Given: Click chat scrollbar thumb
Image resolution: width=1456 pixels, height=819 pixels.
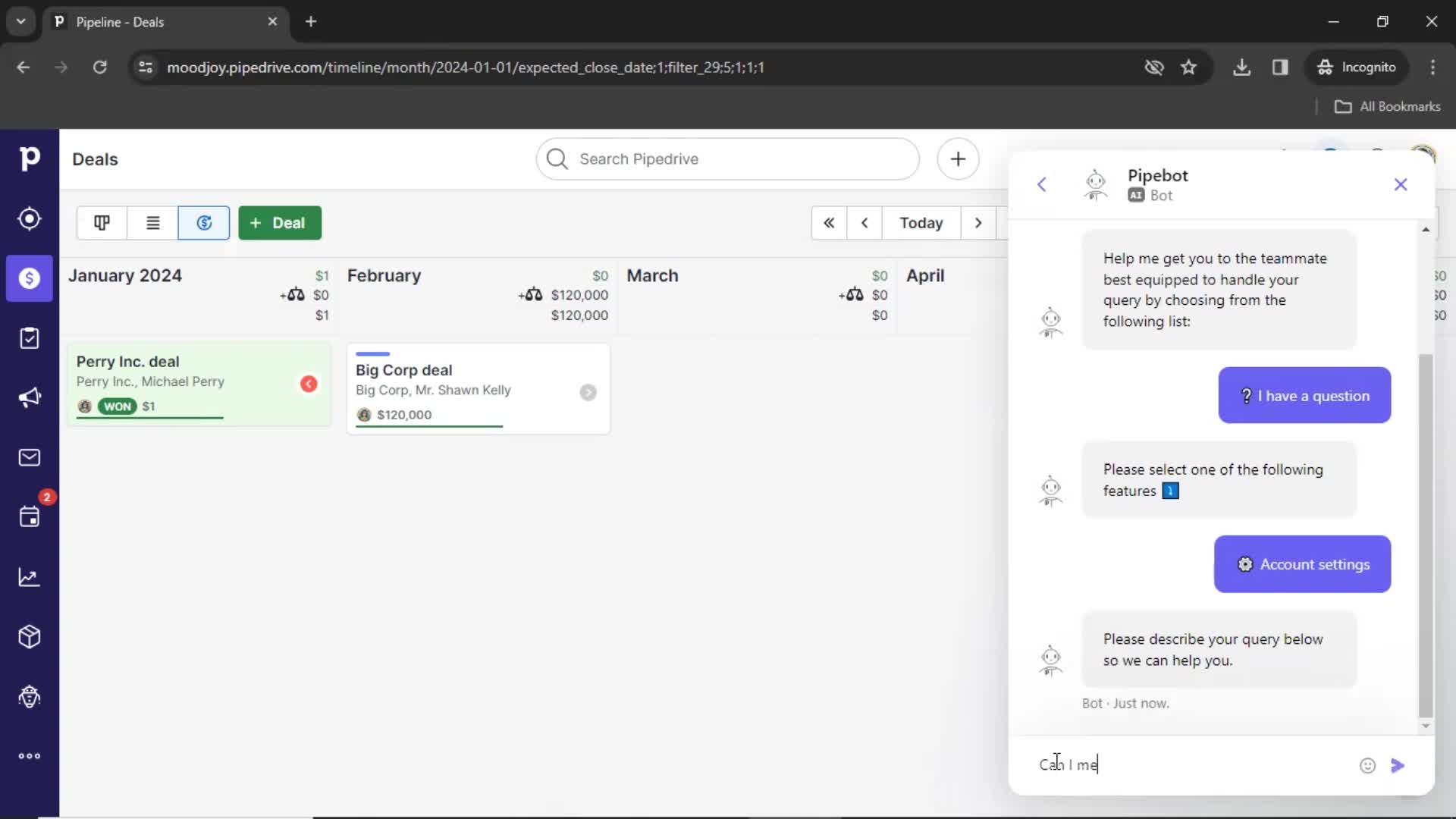Looking at the screenshot, I should (1426, 535).
